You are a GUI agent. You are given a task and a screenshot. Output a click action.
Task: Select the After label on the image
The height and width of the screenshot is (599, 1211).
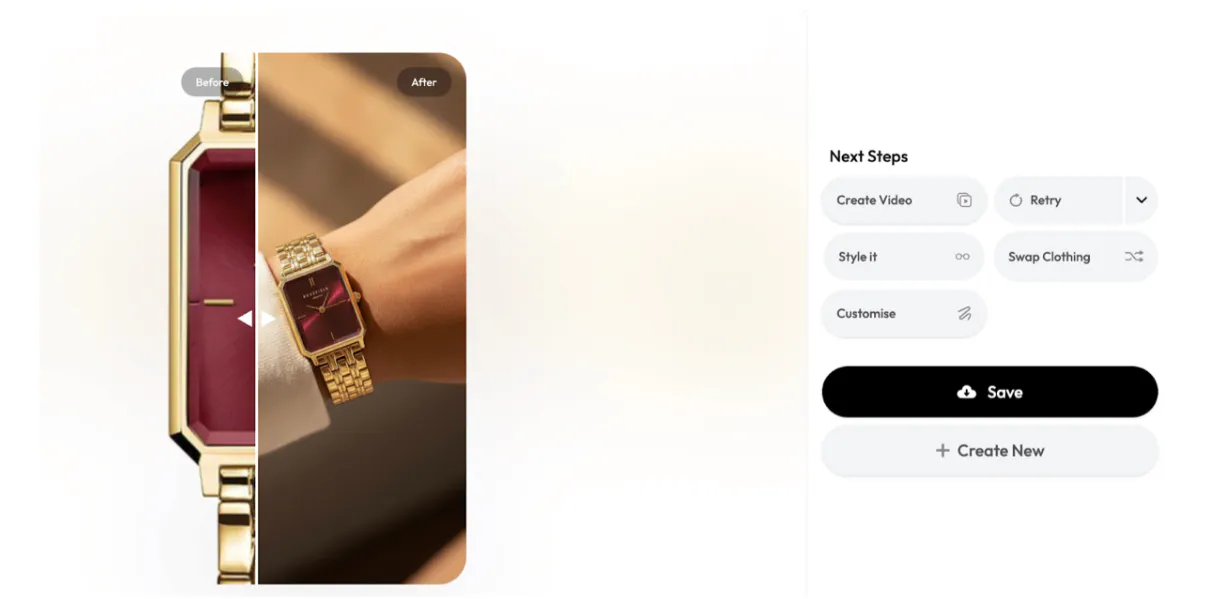point(424,82)
